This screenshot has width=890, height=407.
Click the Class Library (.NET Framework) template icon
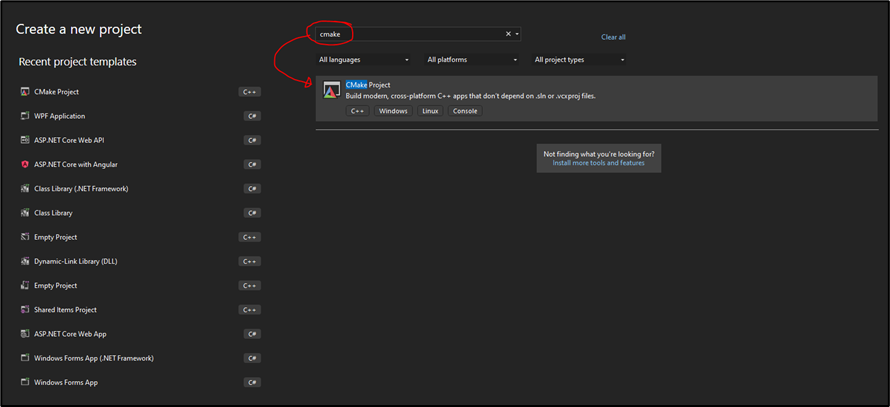(24, 188)
